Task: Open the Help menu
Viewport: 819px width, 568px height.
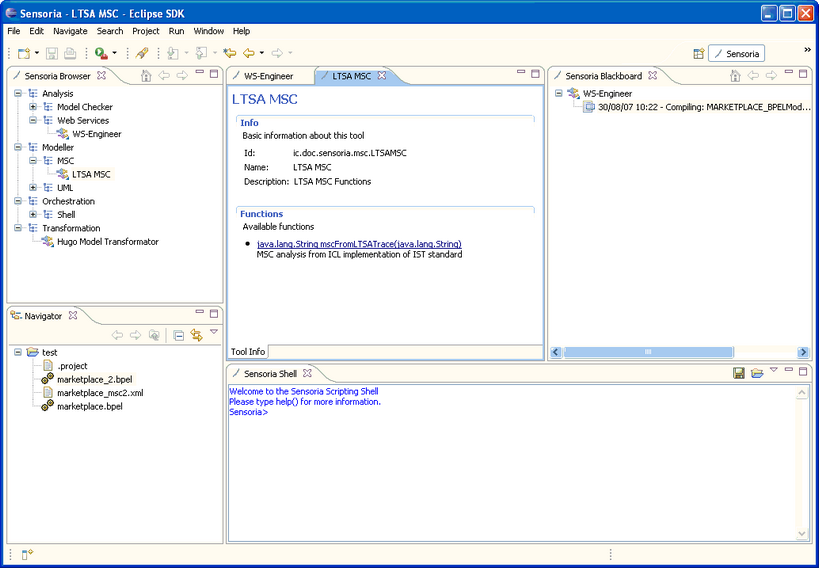Action: click(x=241, y=31)
